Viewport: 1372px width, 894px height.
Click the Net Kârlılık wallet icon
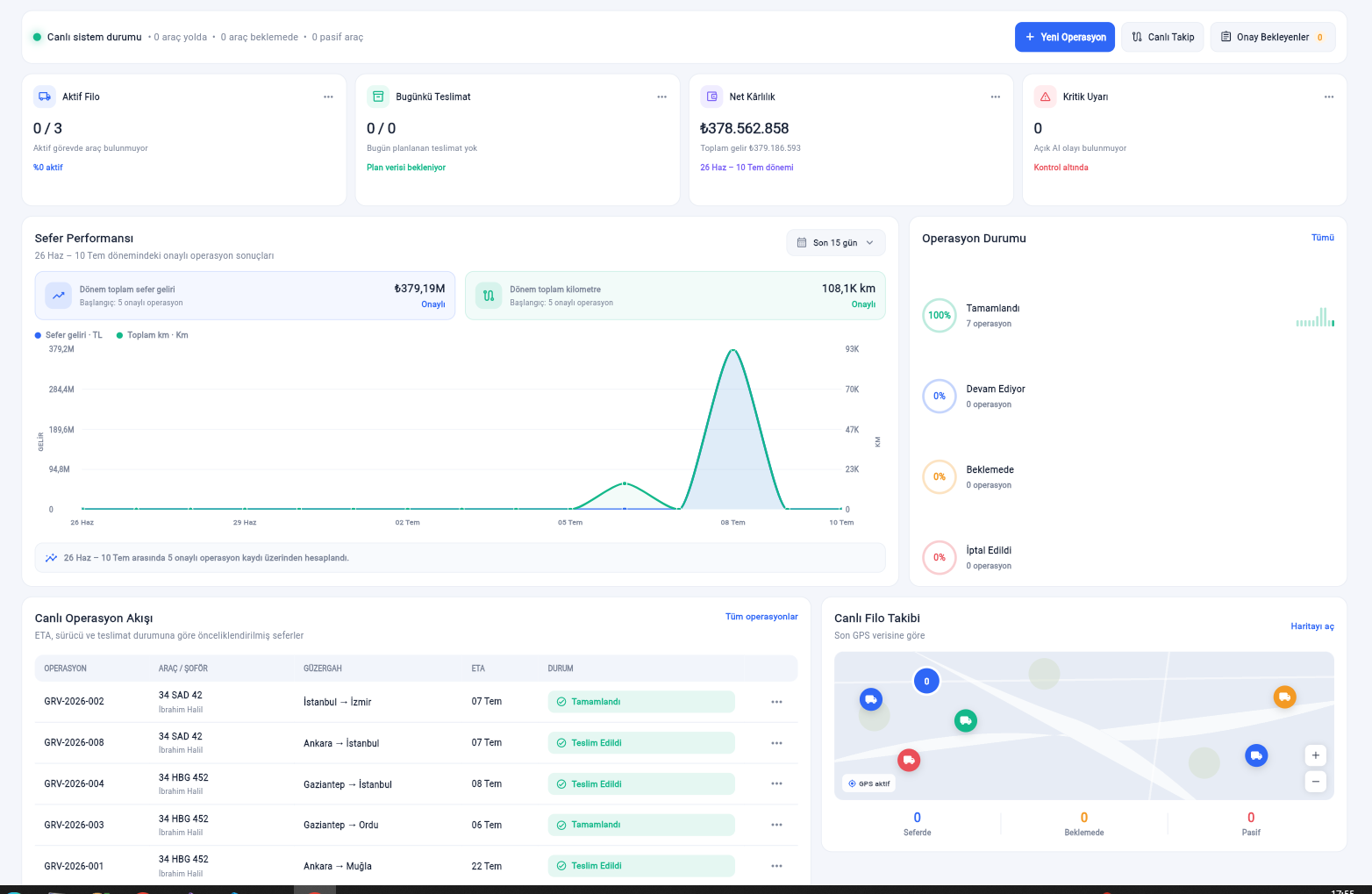(711, 97)
